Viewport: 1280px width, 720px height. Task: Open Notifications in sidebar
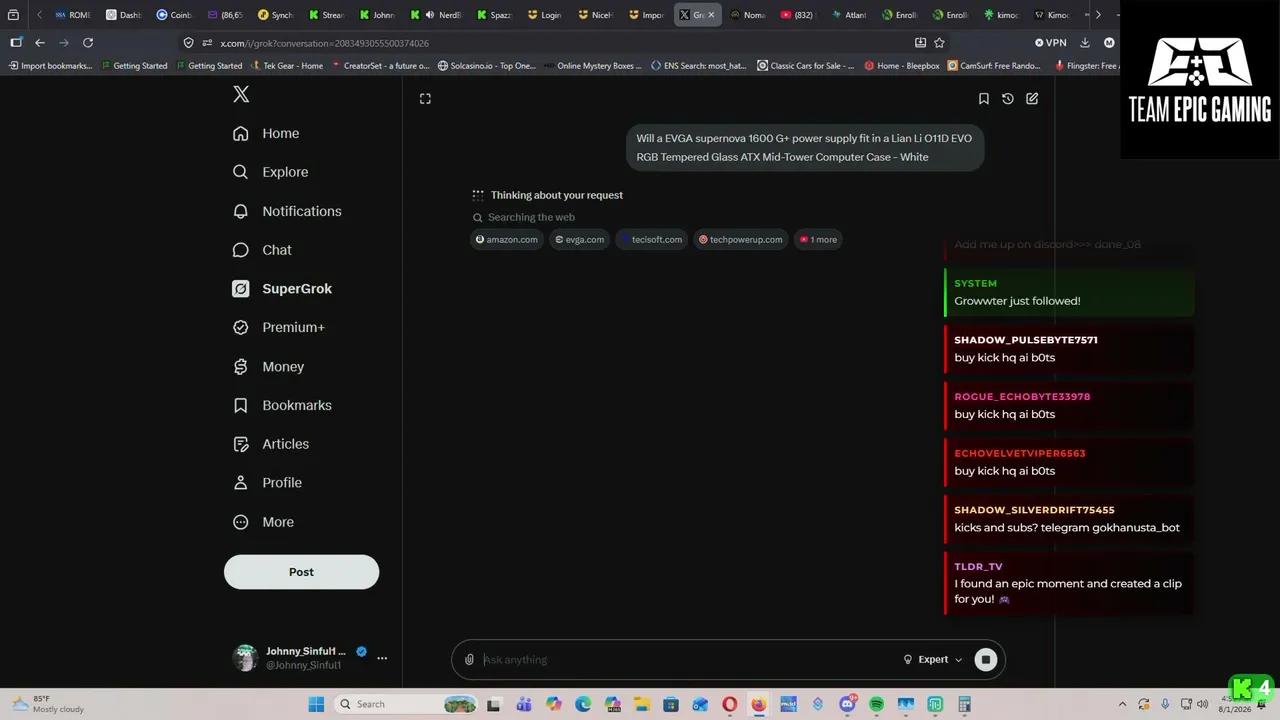pos(287,211)
